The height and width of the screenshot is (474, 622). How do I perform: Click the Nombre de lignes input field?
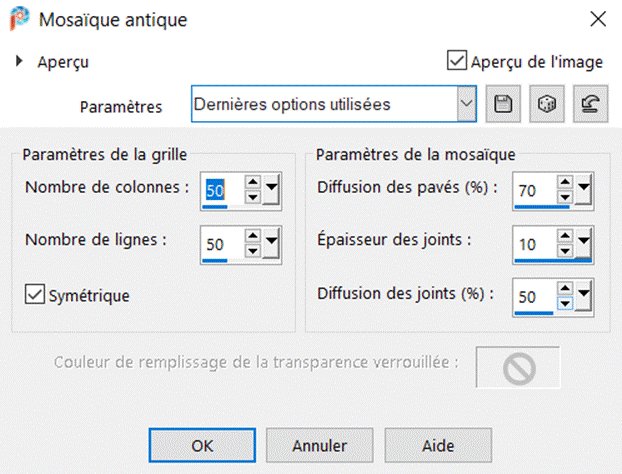(221, 242)
